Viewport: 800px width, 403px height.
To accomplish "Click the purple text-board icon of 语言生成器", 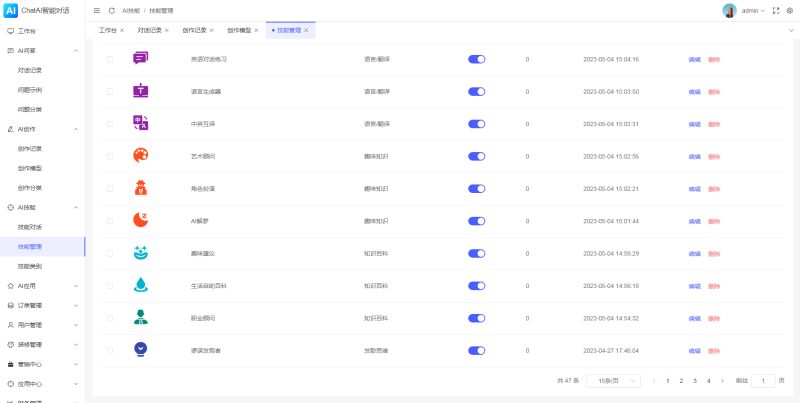I will [x=140, y=91].
